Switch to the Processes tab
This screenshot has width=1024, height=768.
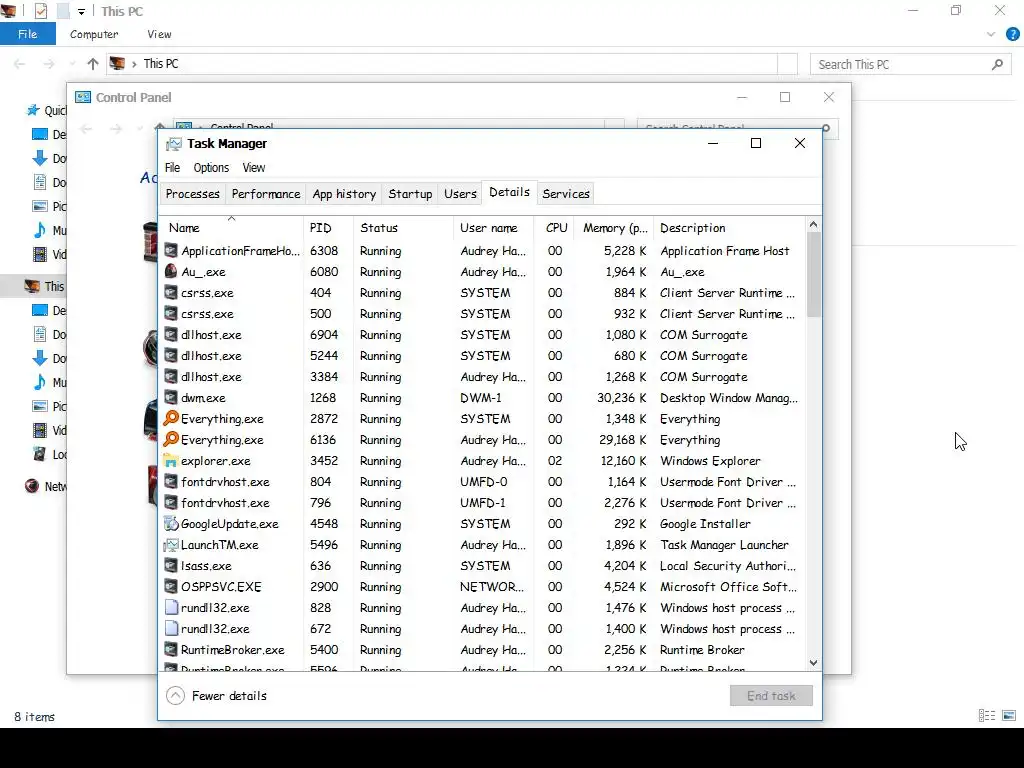tap(193, 194)
